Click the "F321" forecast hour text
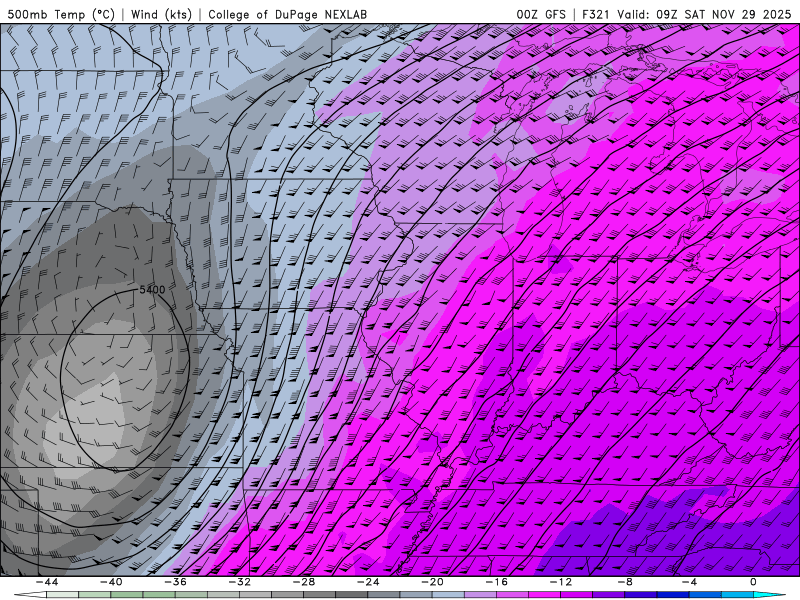Screen dimensions: 800x600 click(595, 14)
